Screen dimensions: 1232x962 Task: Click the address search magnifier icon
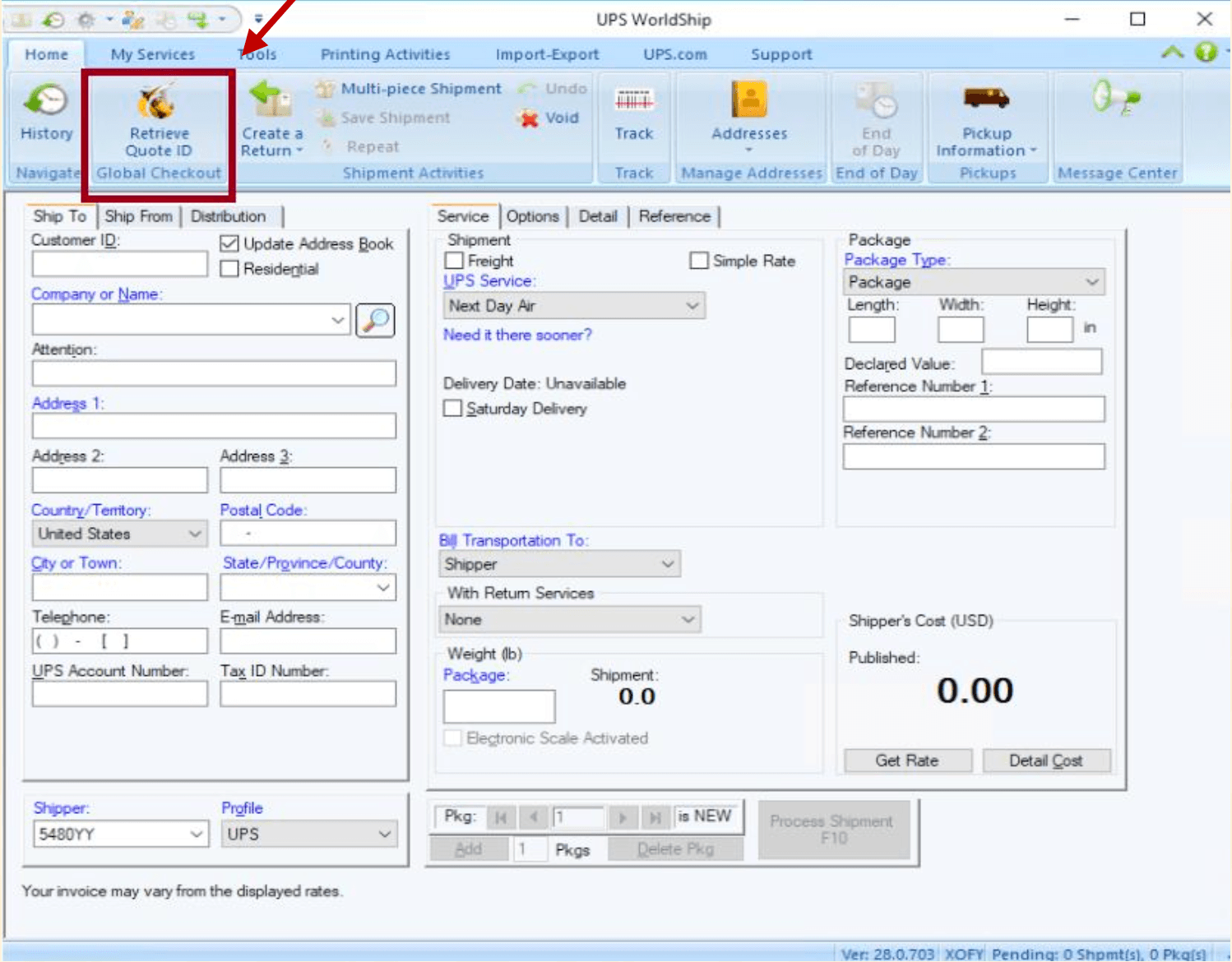click(x=375, y=320)
